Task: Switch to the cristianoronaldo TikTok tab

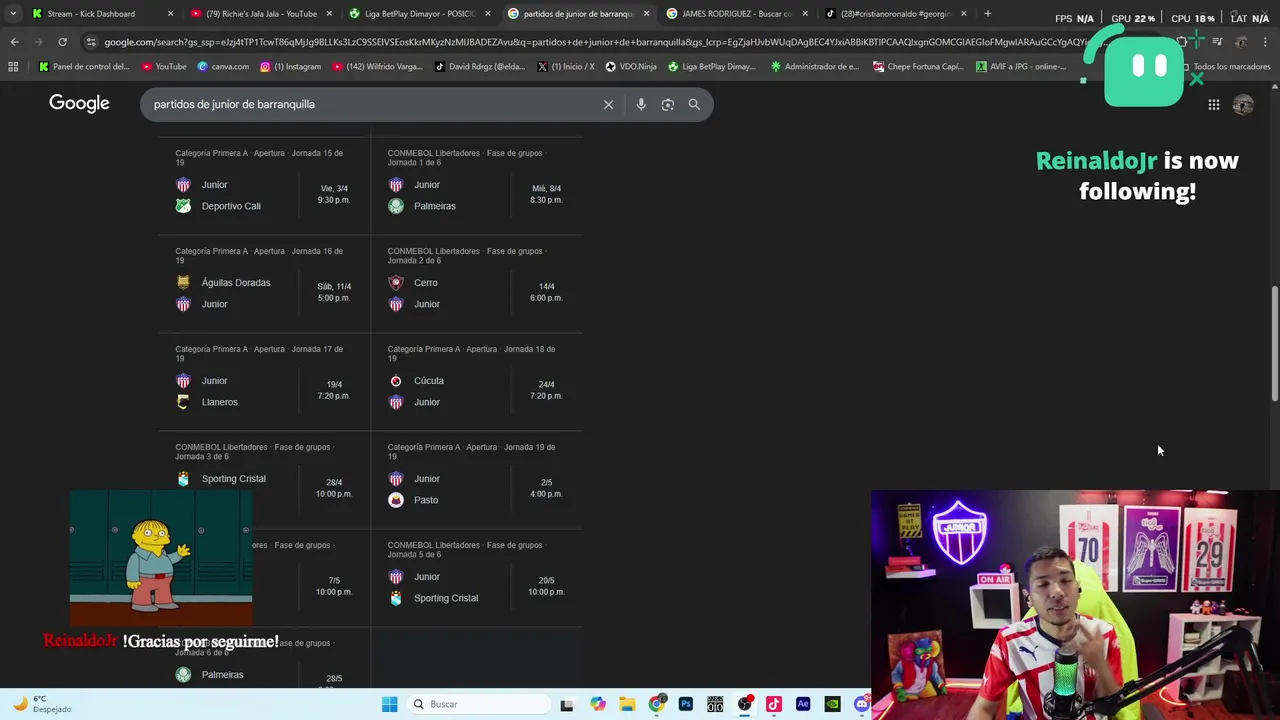Action: pos(895,13)
